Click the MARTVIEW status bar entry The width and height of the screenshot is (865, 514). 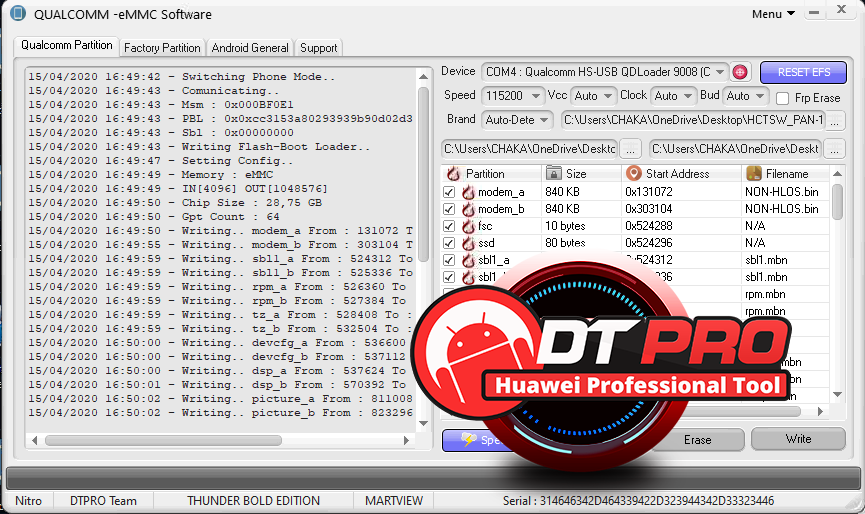pyautogui.click(x=394, y=501)
